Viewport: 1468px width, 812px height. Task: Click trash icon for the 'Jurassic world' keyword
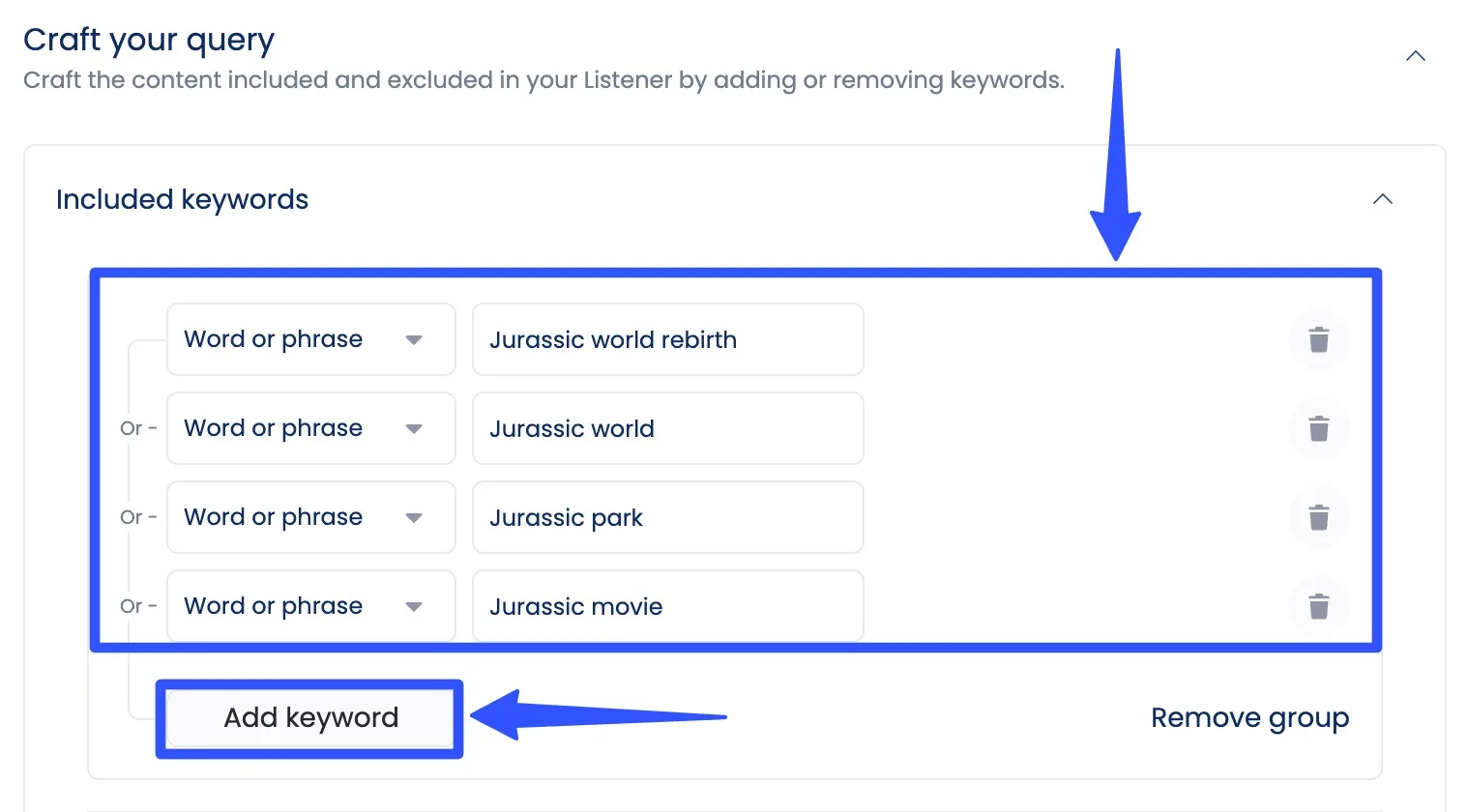pyautogui.click(x=1318, y=429)
